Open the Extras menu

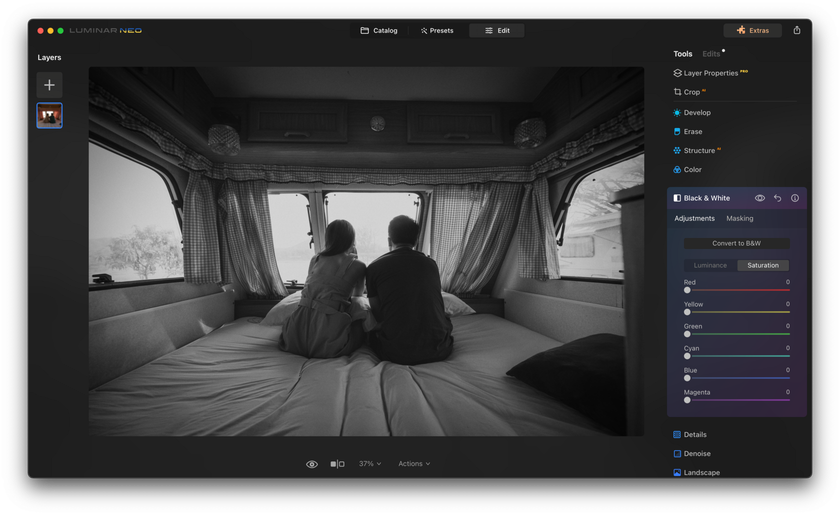click(x=752, y=31)
